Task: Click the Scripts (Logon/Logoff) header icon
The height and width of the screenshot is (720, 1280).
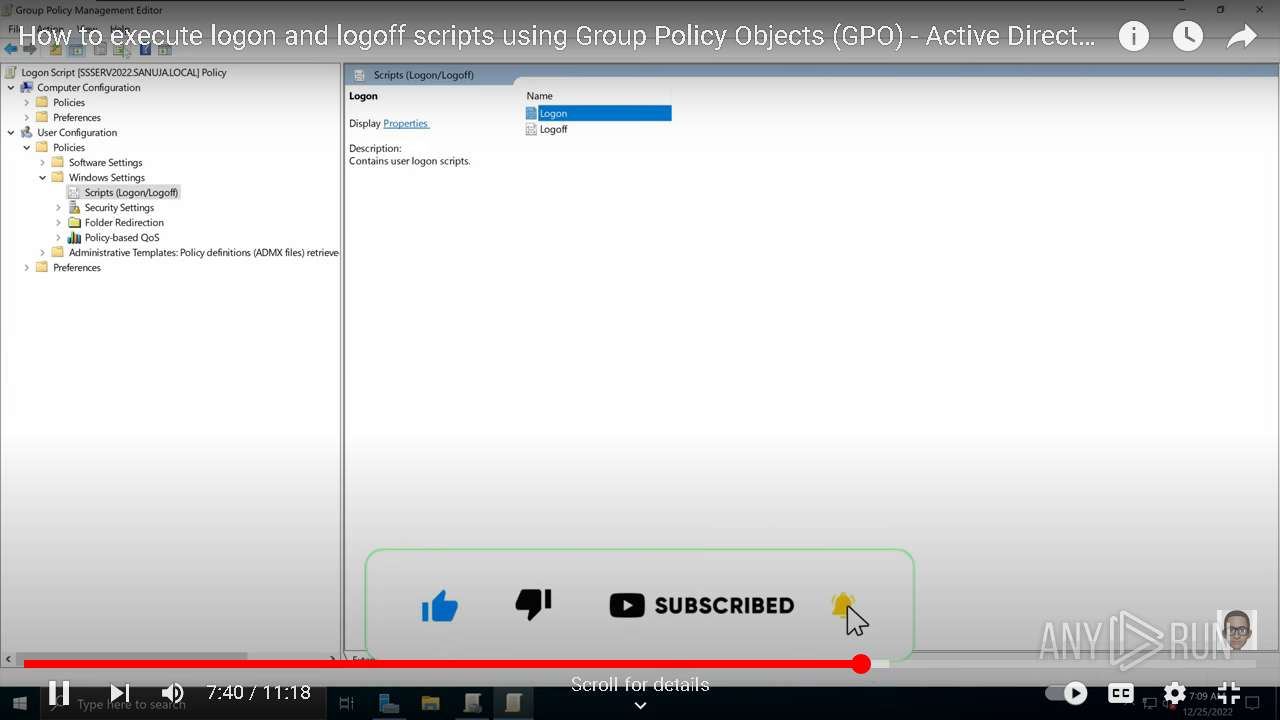Action: pos(359,75)
